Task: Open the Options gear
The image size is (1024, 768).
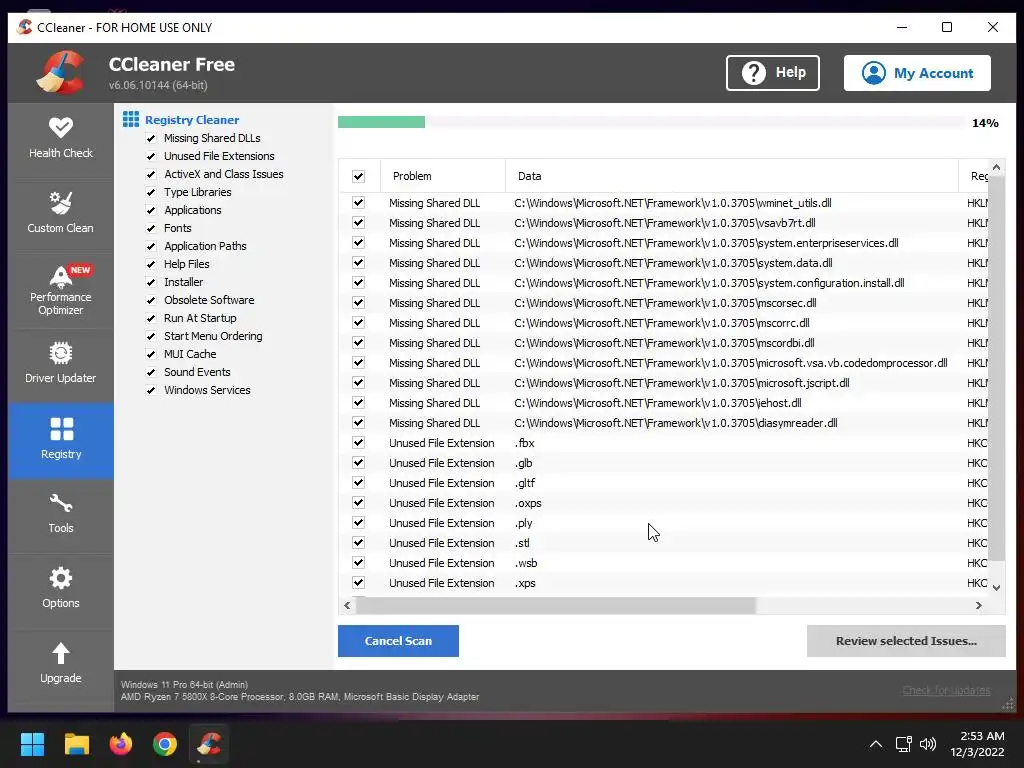Action: pos(61,589)
